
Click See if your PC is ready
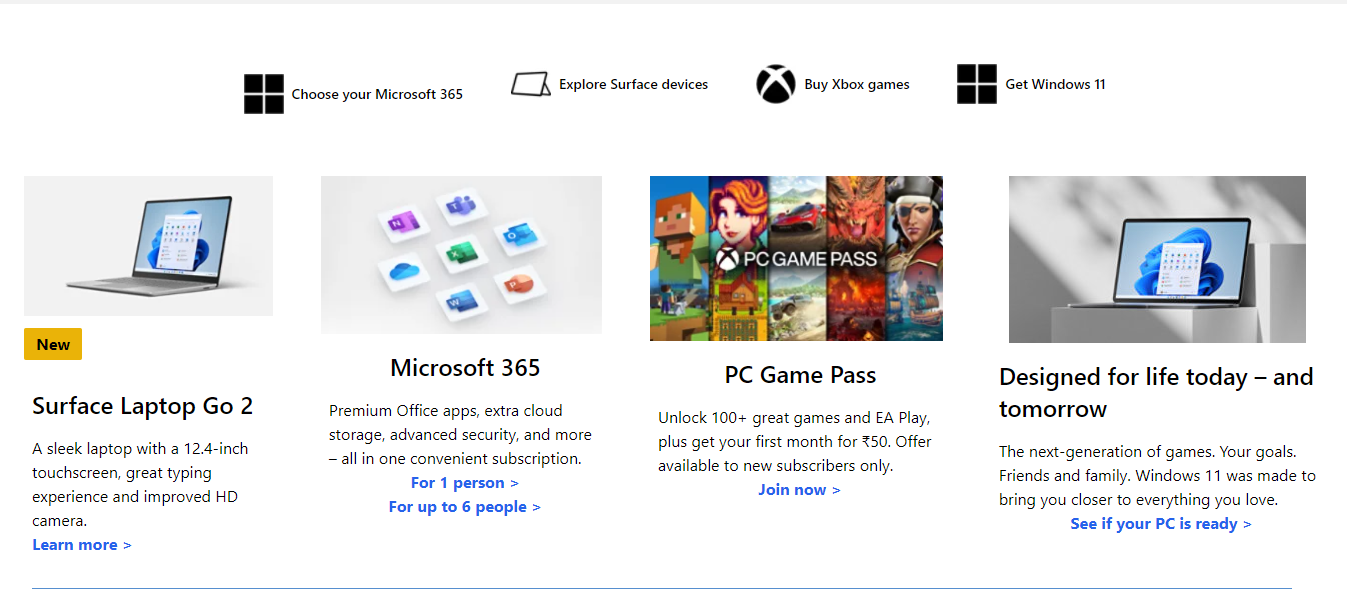(1154, 523)
